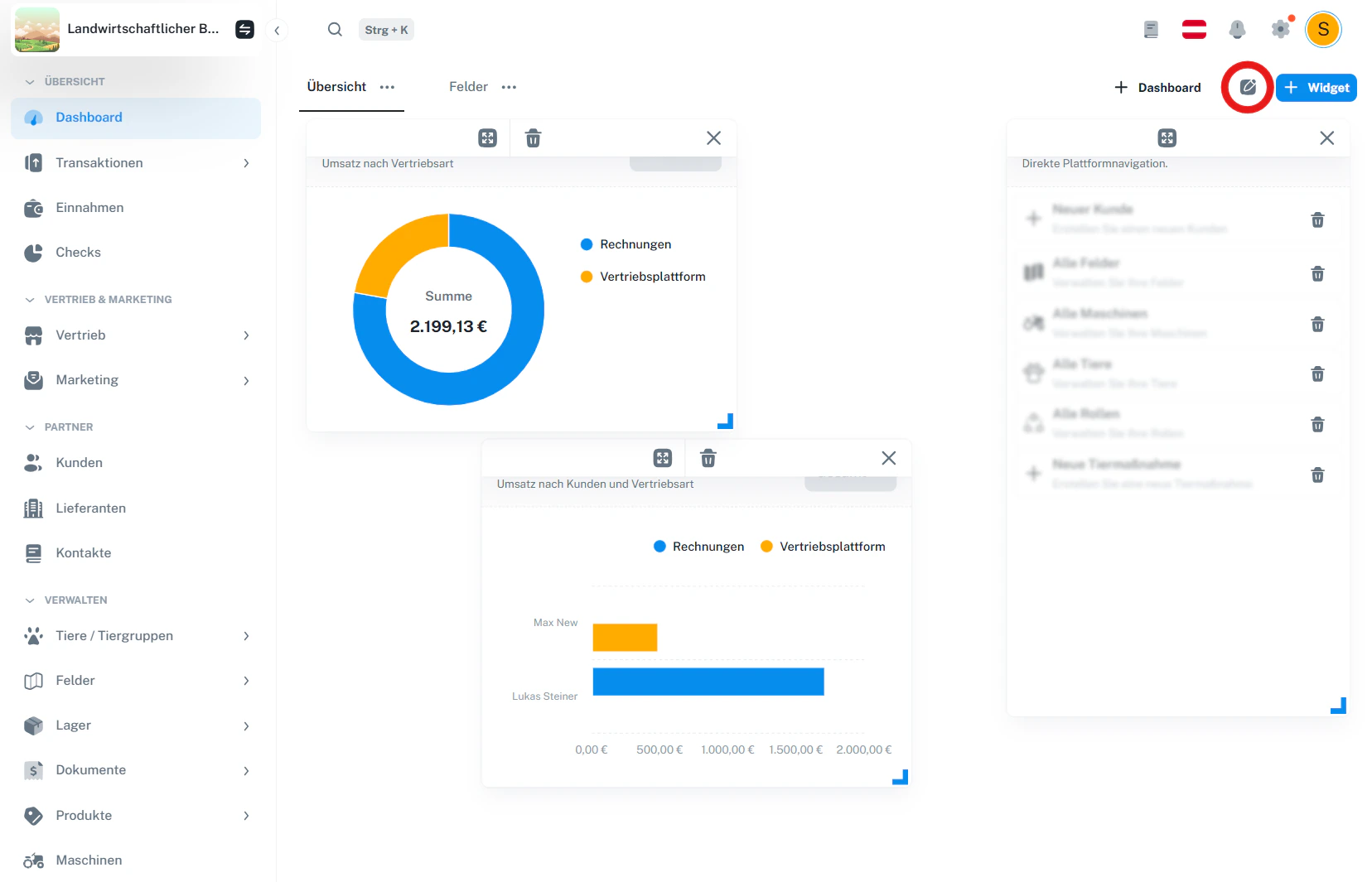Collapse the VERTRIEB & MARKETING section
Image resolution: width=1372 pixels, height=882 pixels.
pos(98,300)
